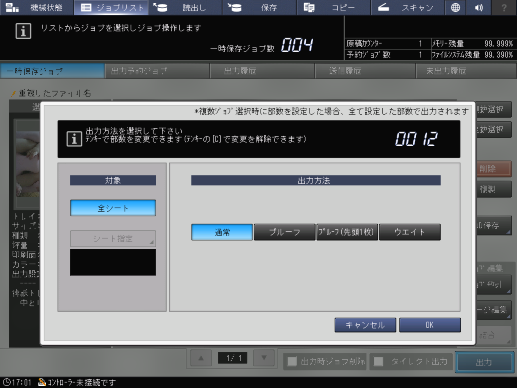Click the clock icon in status bar
This screenshot has height=388, width=517.
tap(6, 382)
